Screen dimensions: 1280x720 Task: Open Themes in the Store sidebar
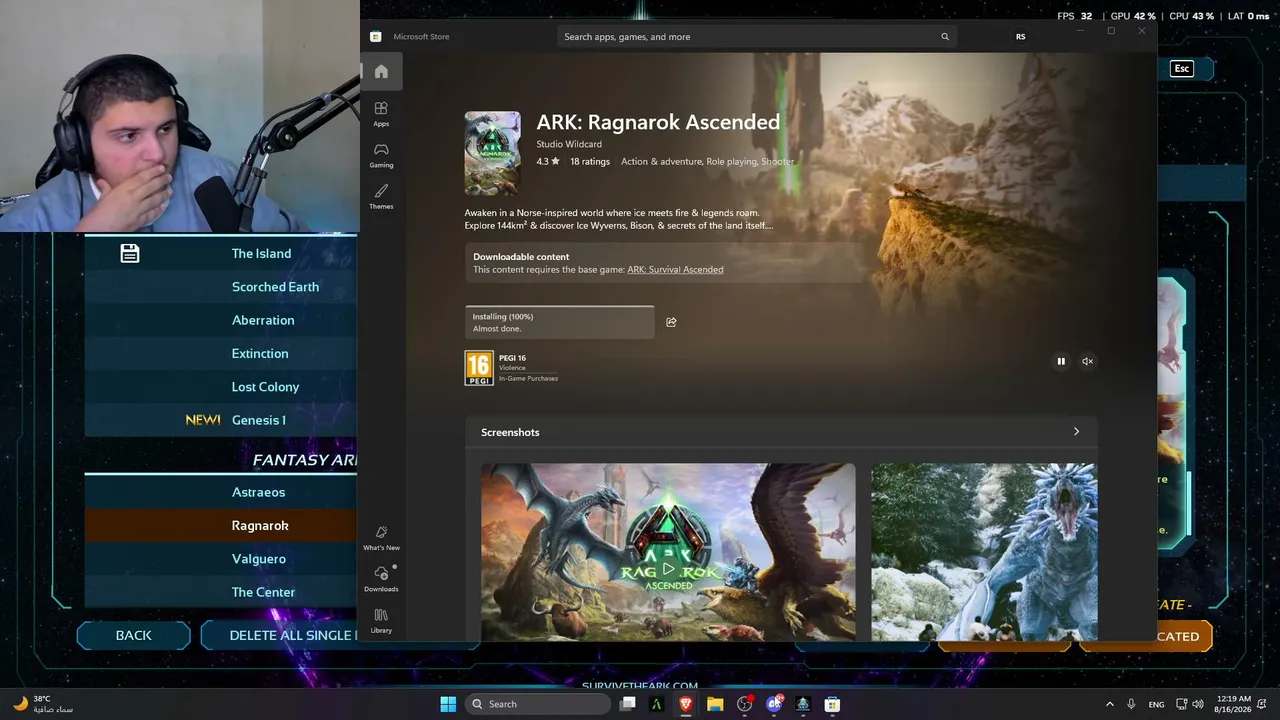[x=381, y=196]
